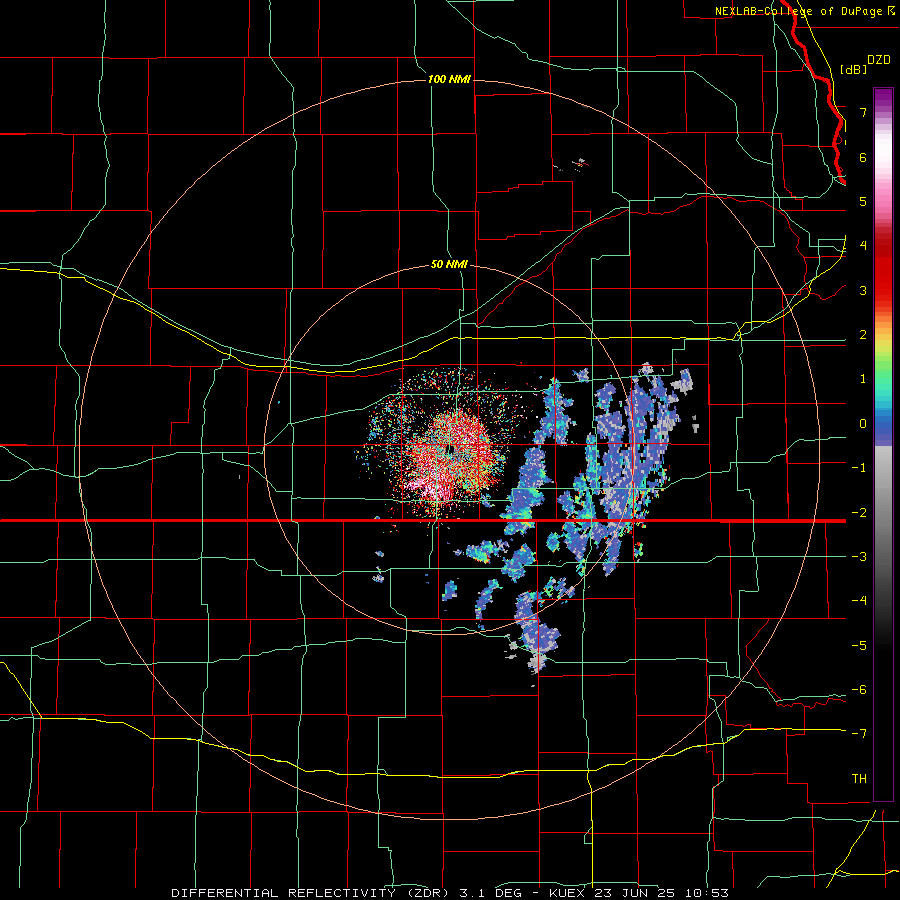Click the '6' tick on color scale
The width and height of the screenshot is (900, 900).
coord(863,157)
